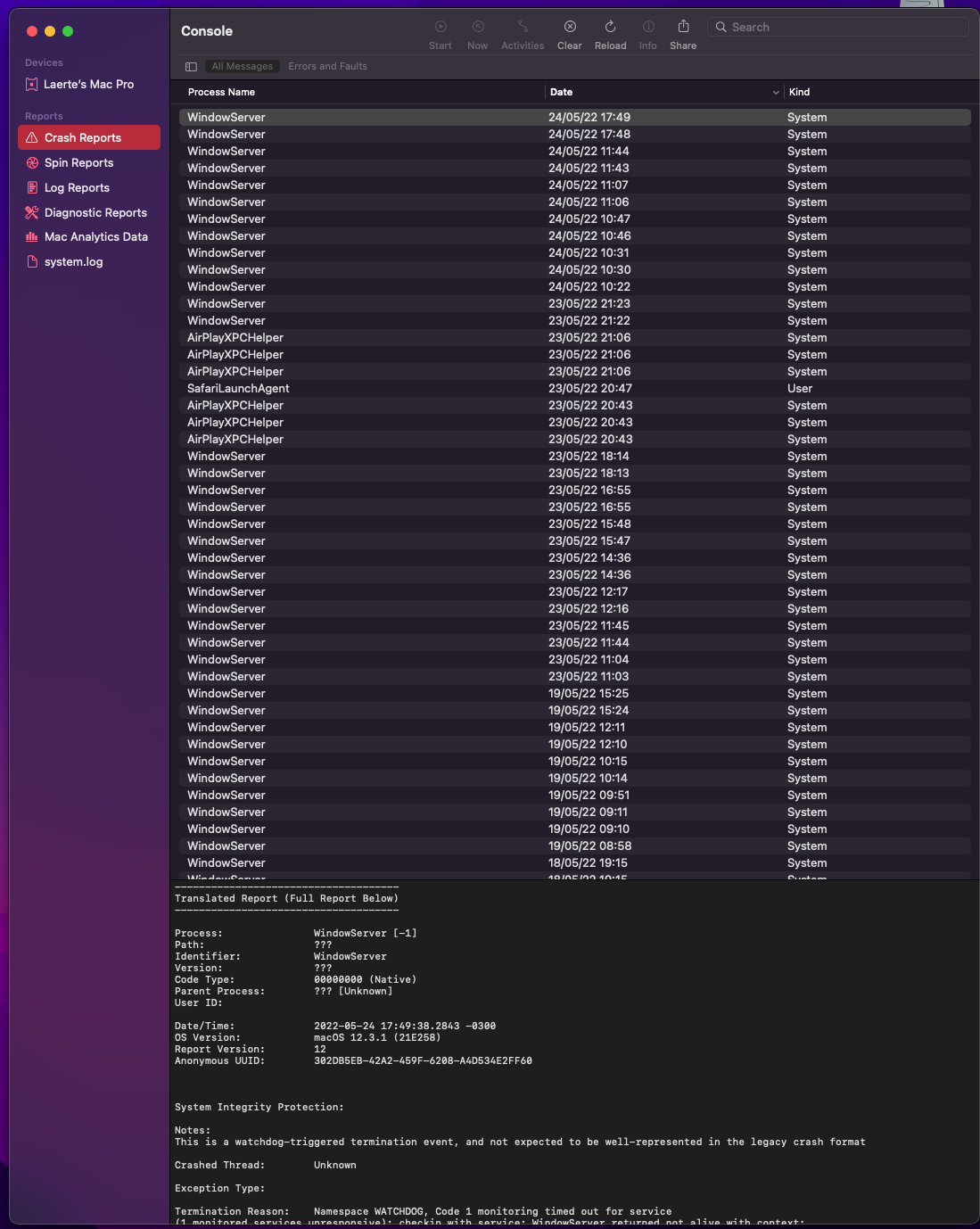
Task: Select WindowServer report dated 19/05/22 08:58
Action: (575, 845)
